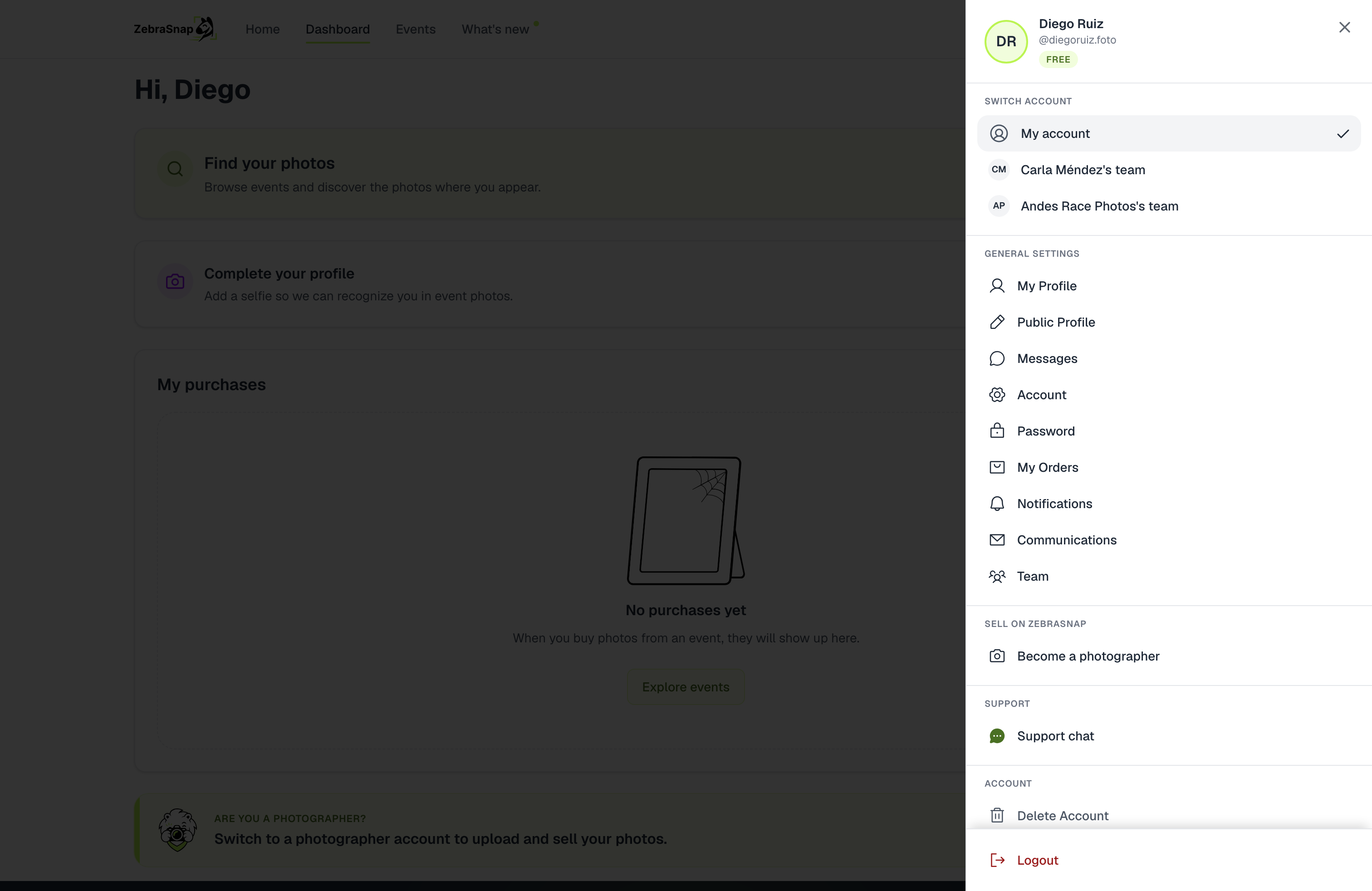Open the Messages menu item
This screenshot has width=1372, height=891.
[x=1169, y=358]
